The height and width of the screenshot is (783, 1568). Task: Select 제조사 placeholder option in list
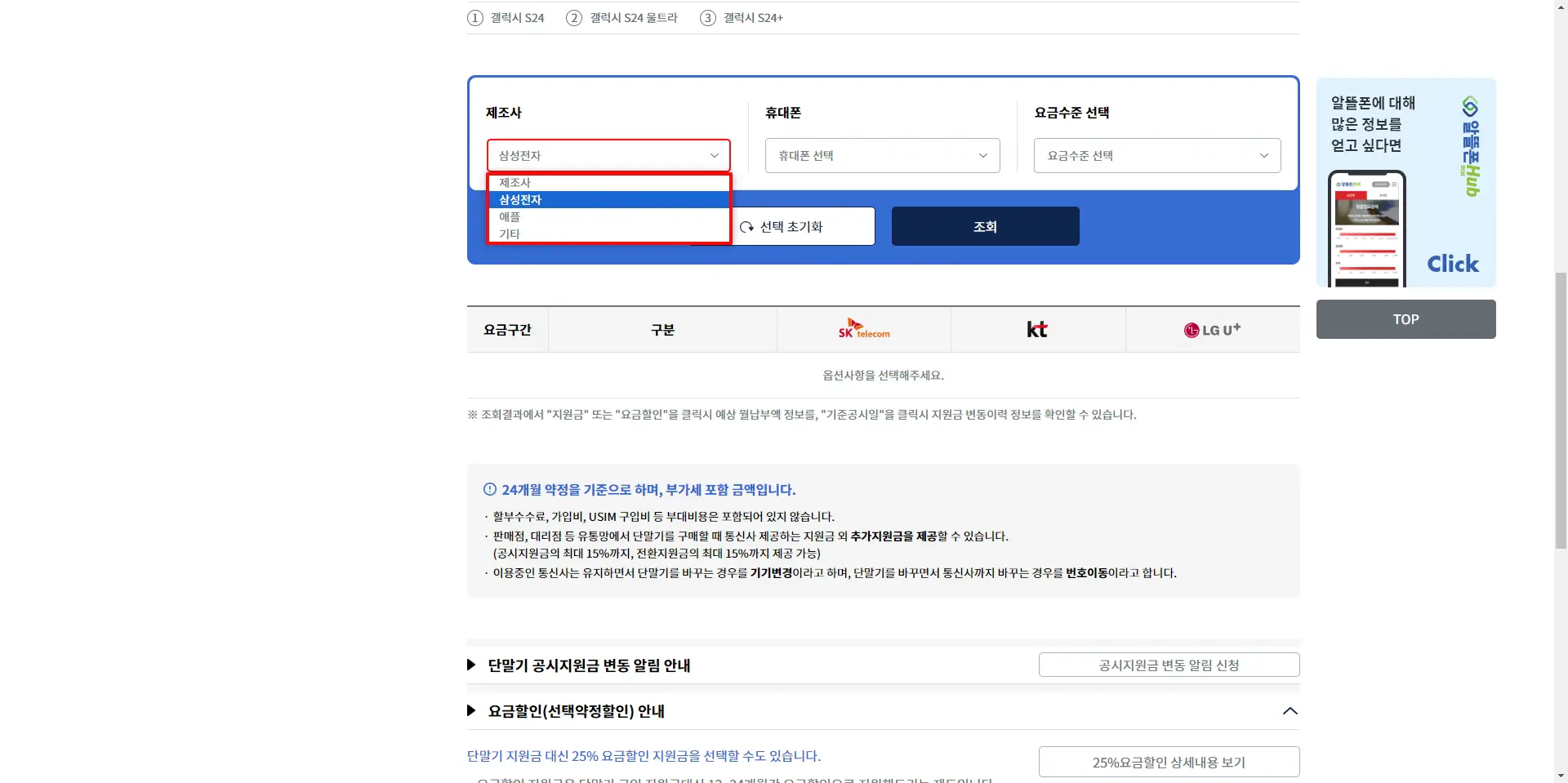(608, 183)
